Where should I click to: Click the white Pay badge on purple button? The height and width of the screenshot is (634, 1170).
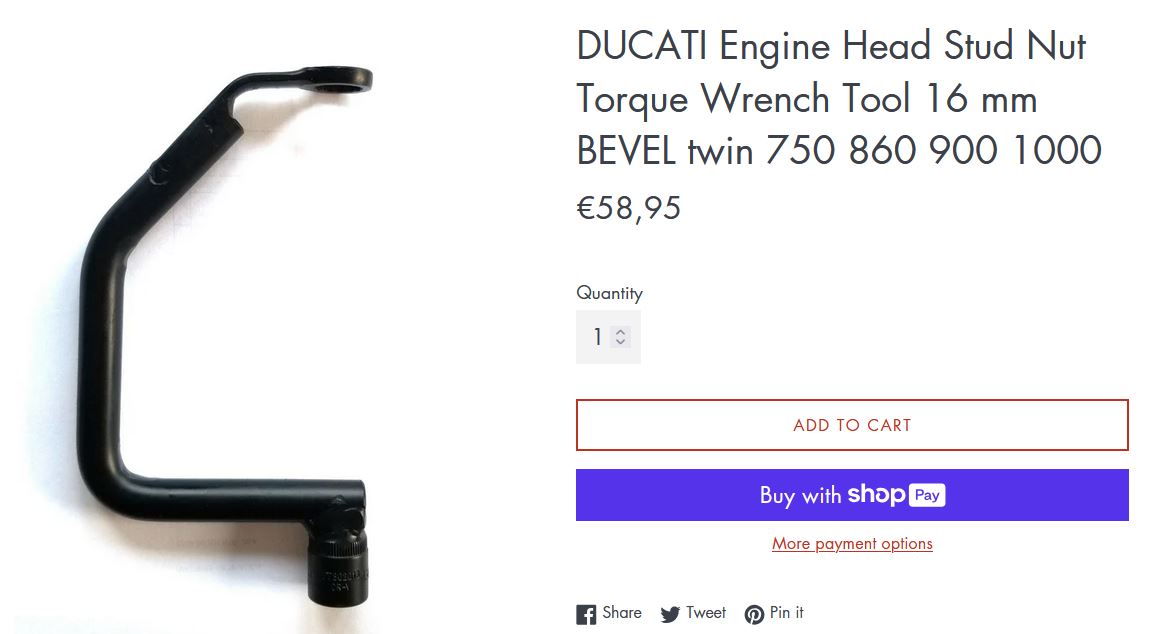tap(927, 495)
